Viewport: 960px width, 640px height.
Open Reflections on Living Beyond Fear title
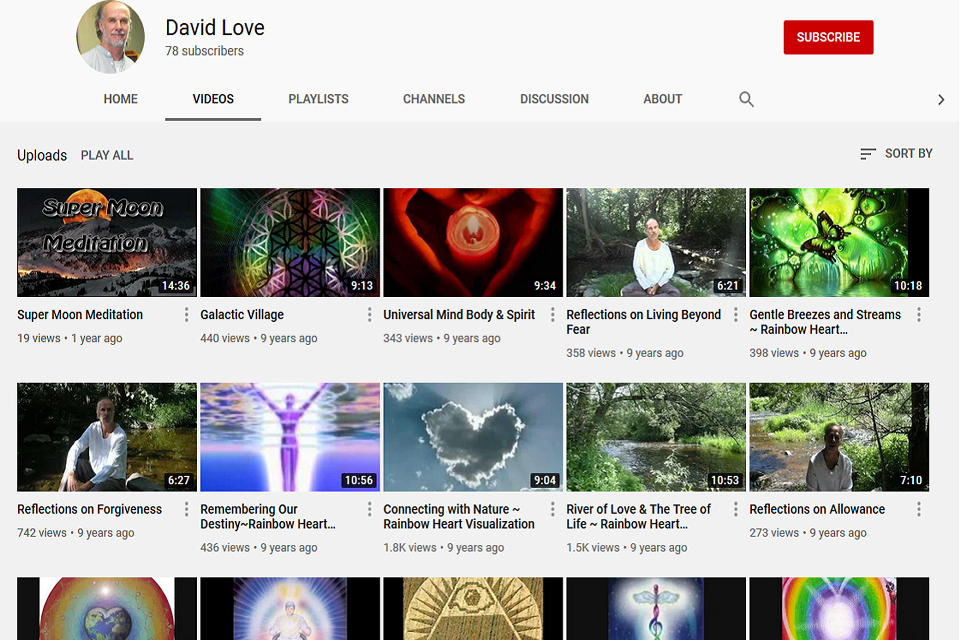[x=643, y=322]
